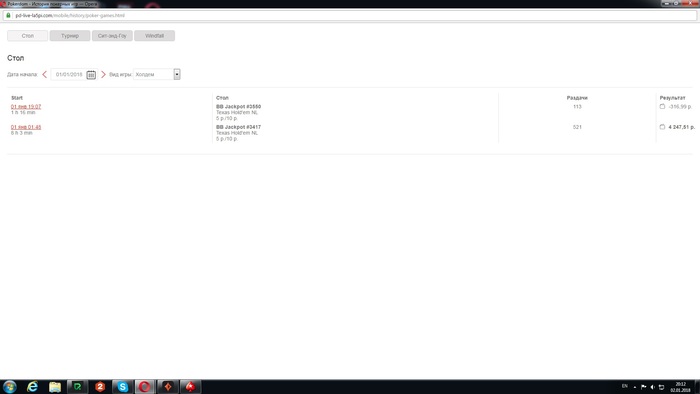Click the volume speaker tray icon
Screen dimensions: 700x394
click(652, 387)
